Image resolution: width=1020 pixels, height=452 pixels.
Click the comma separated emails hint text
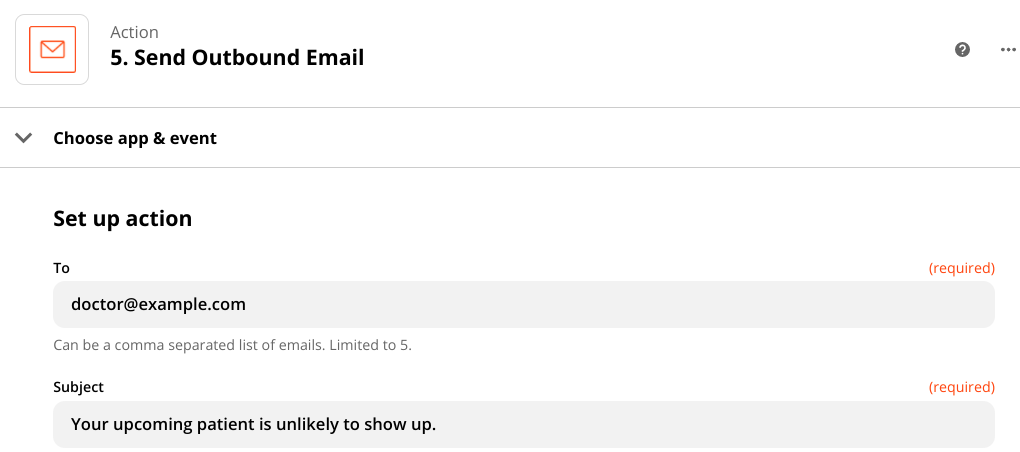pyautogui.click(x=232, y=345)
